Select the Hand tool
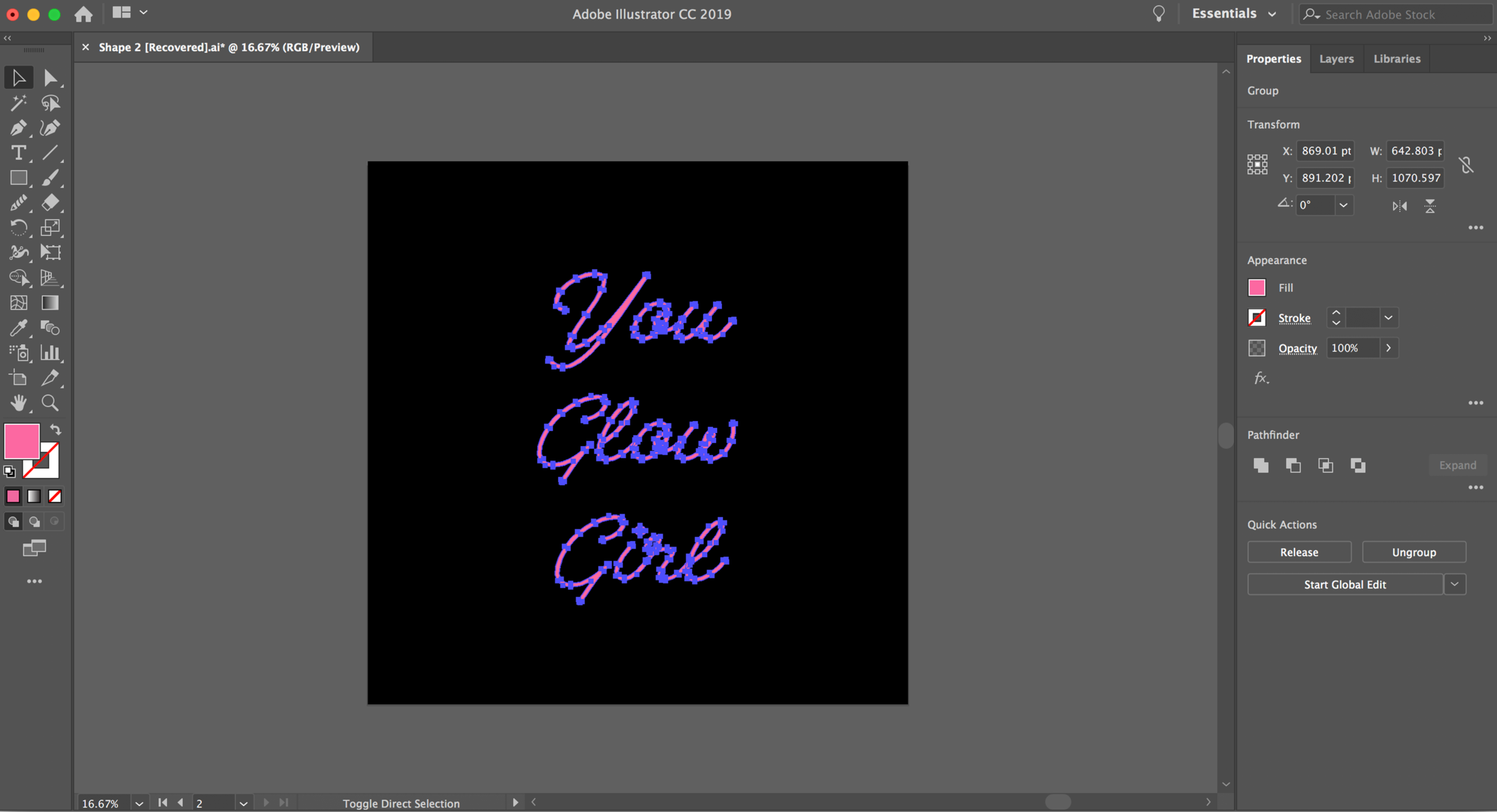The width and height of the screenshot is (1497, 812). point(19,403)
